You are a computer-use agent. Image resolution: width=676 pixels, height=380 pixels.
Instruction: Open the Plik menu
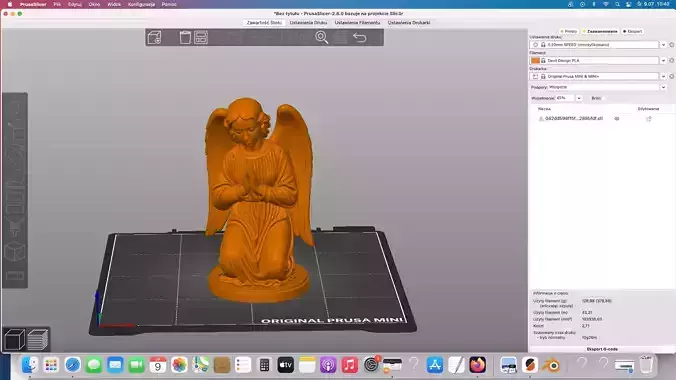tap(57, 4)
